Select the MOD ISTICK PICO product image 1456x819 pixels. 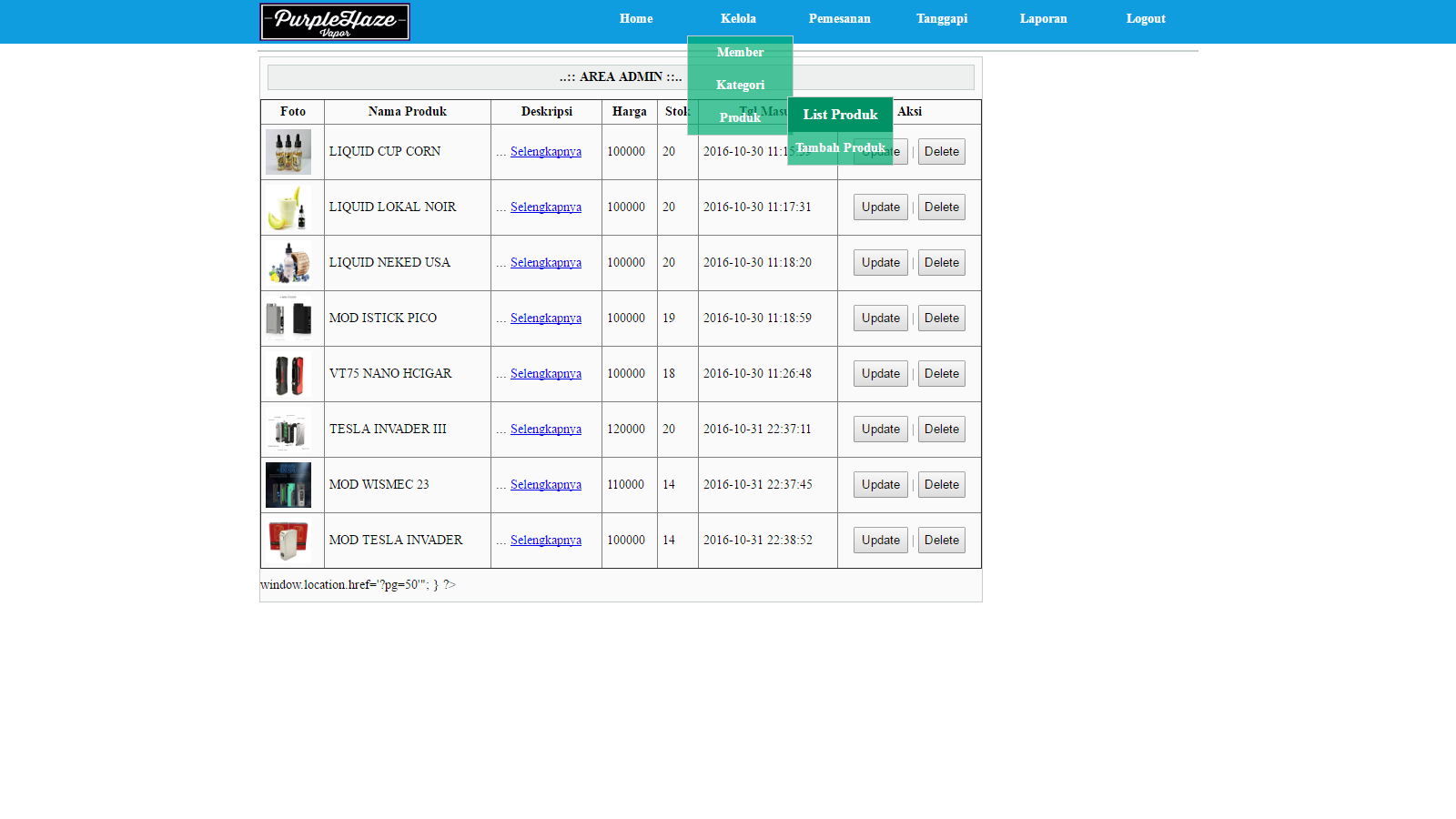(288, 318)
